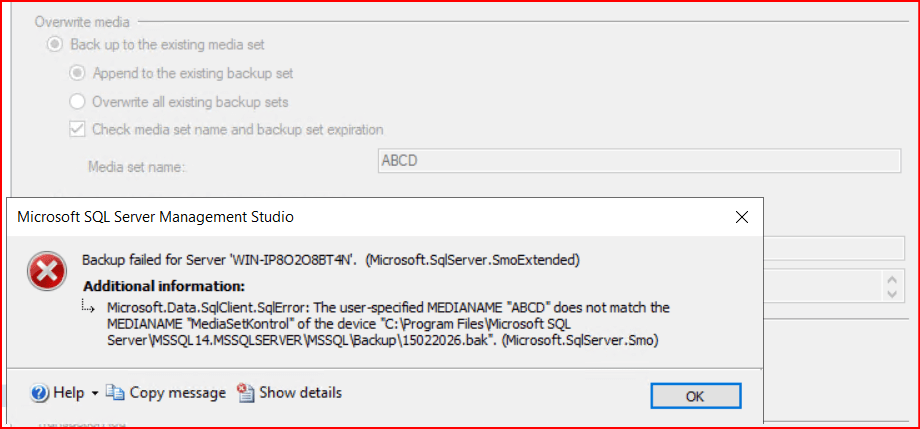
Task: Click the Help label text
Action: pos(68,393)
